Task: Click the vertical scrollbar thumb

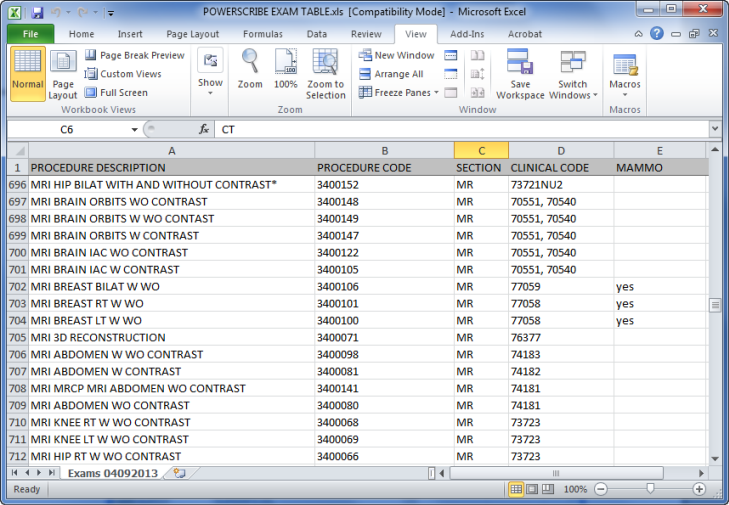Action: coord(715,306)
